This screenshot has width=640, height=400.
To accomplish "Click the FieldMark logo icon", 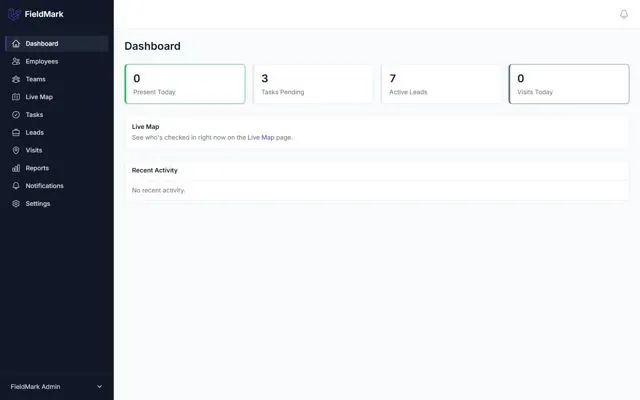I will (14, 14).
